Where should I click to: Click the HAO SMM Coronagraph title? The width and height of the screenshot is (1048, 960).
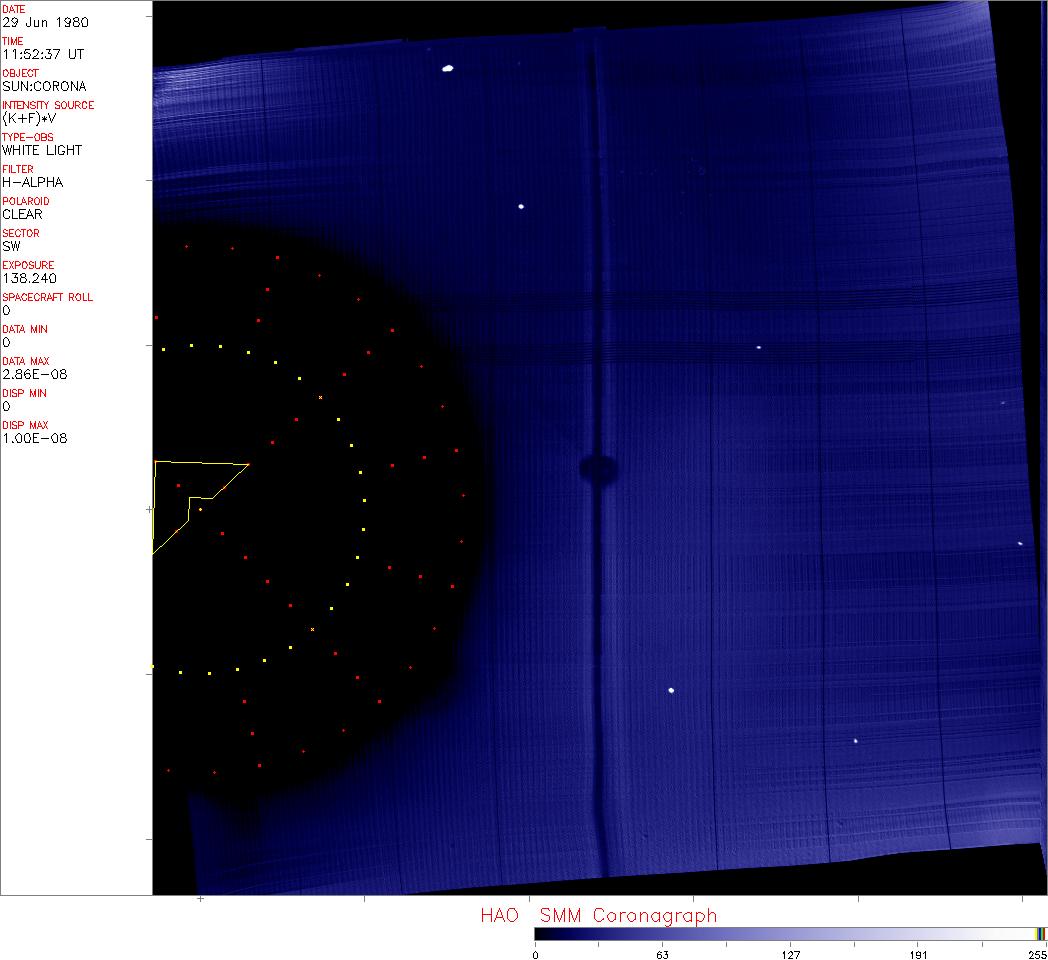(598, 915)
